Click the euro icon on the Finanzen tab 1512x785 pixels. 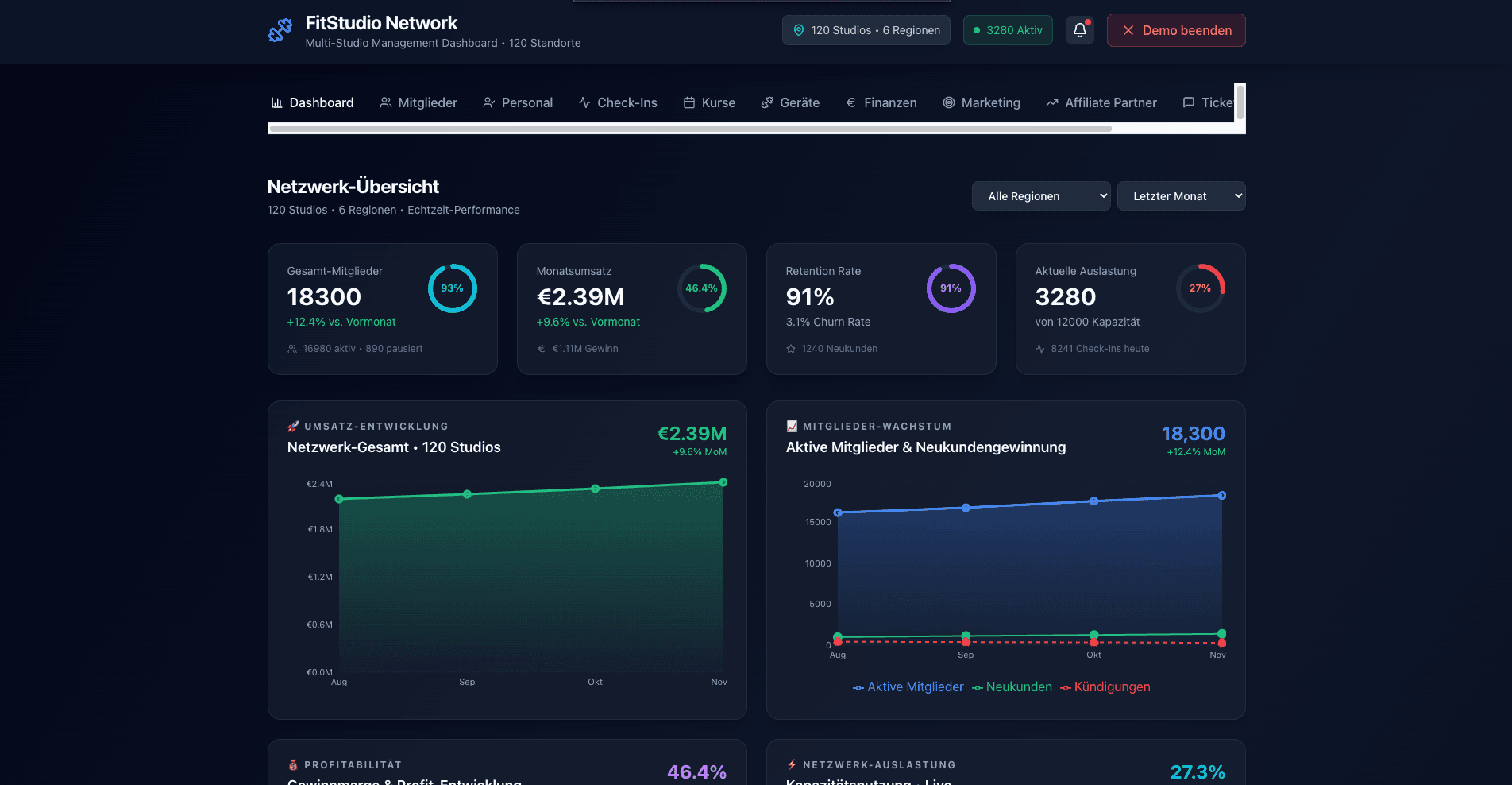(x=850, y=102)
